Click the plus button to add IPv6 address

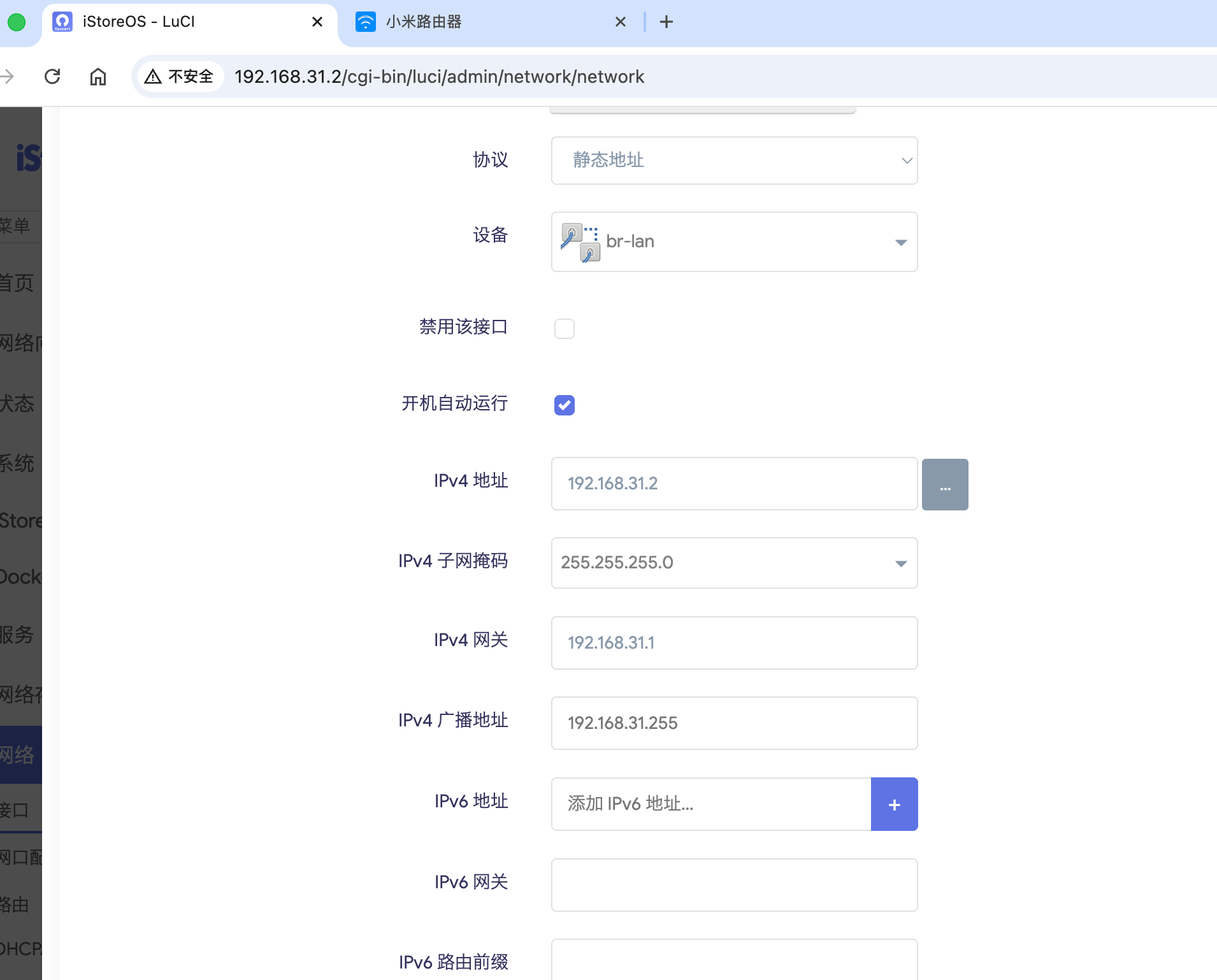point(894,804)
